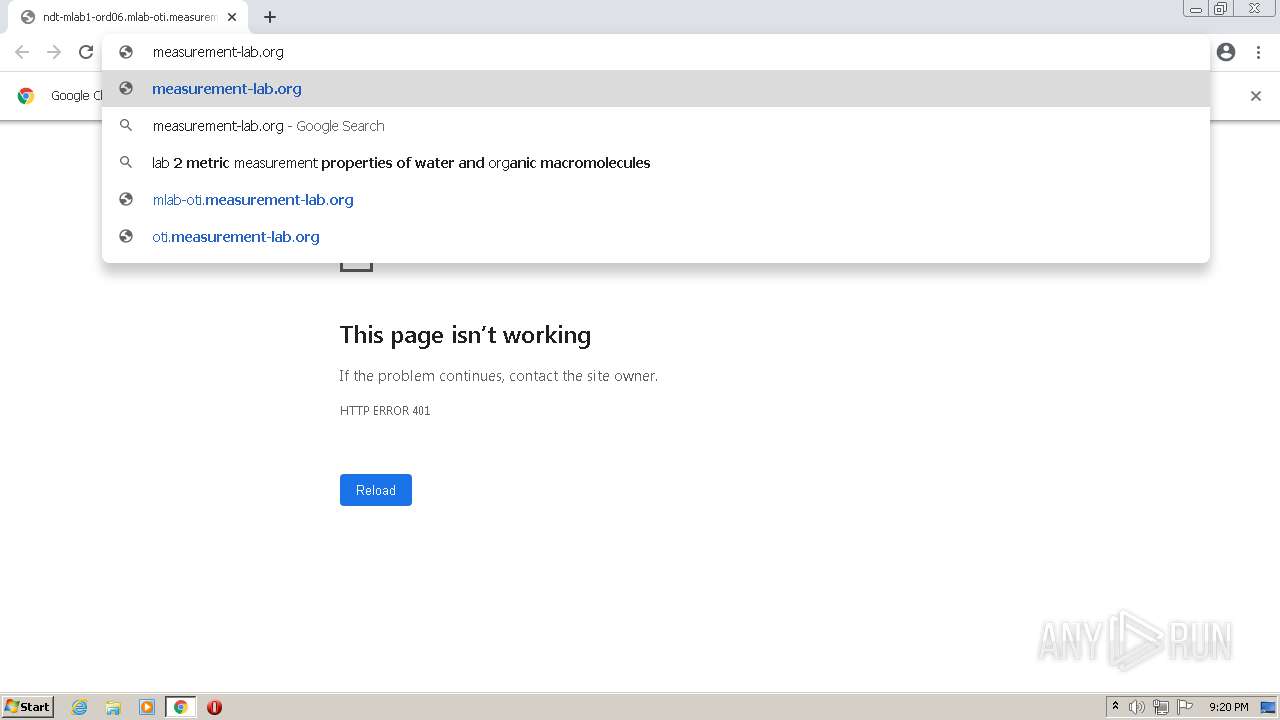Open the media player taskbar icon
This screenshot has height=720, width=1280.
(147, 707)
